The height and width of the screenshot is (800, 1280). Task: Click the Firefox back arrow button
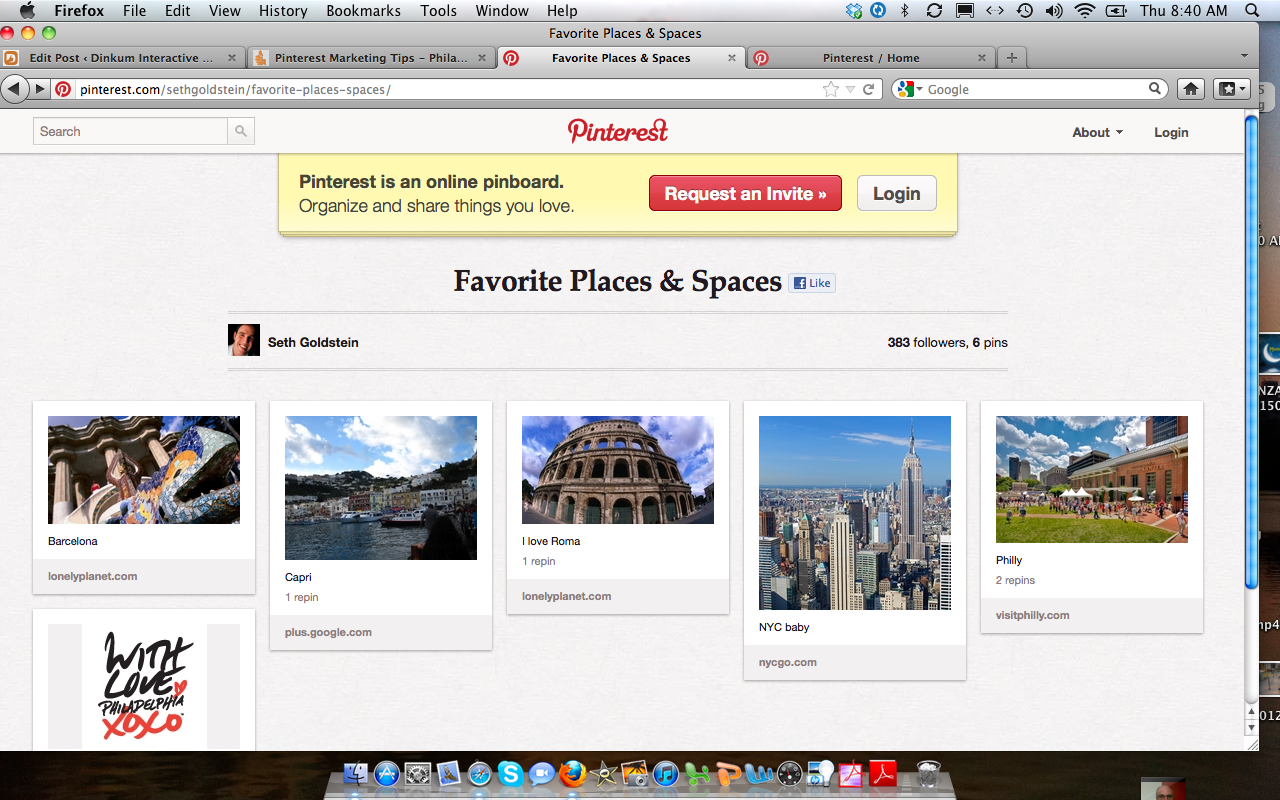15,89
